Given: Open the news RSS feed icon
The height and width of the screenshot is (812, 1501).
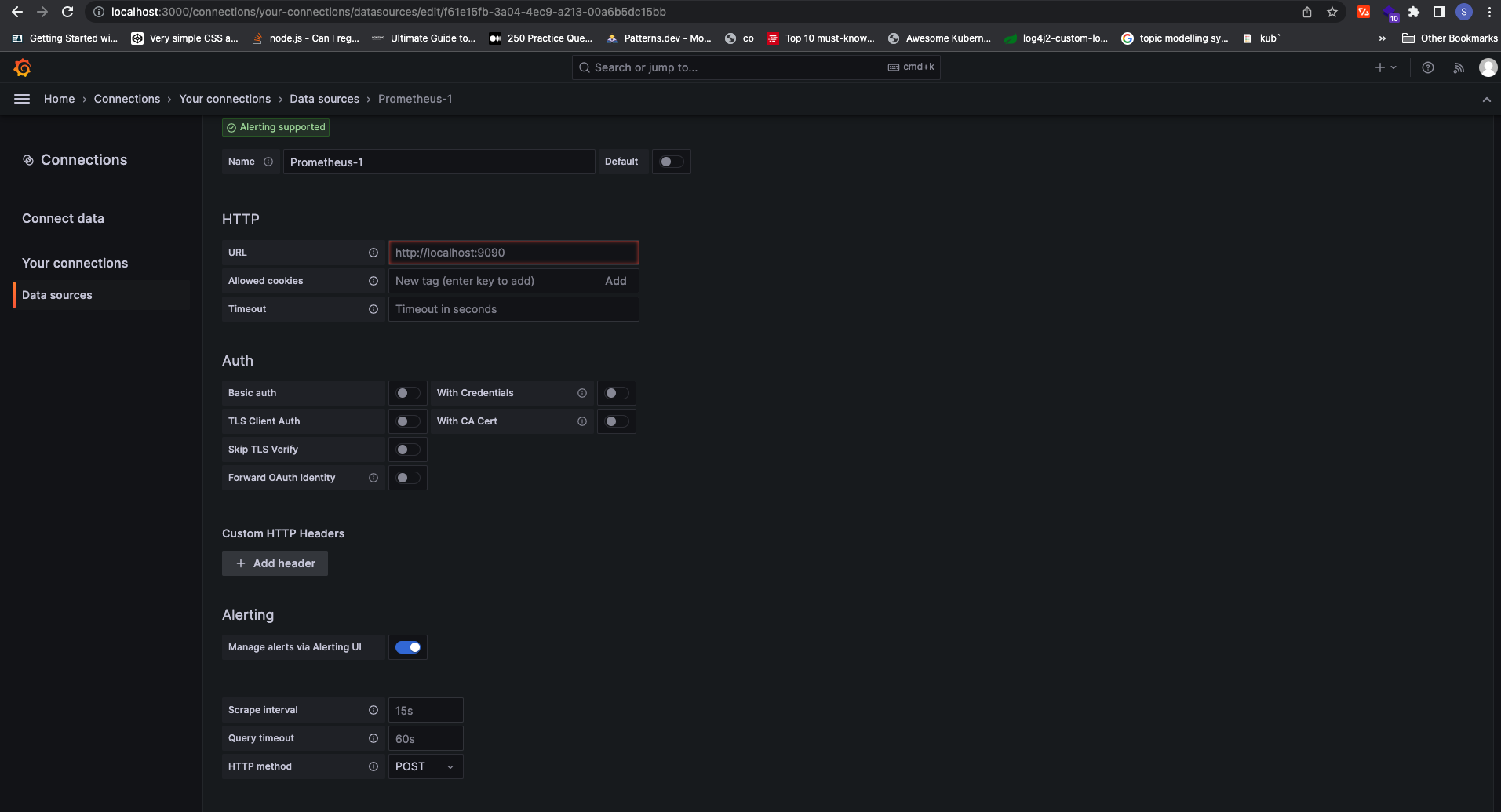Looking at the screenshot, I should [x=1459, y=67].
